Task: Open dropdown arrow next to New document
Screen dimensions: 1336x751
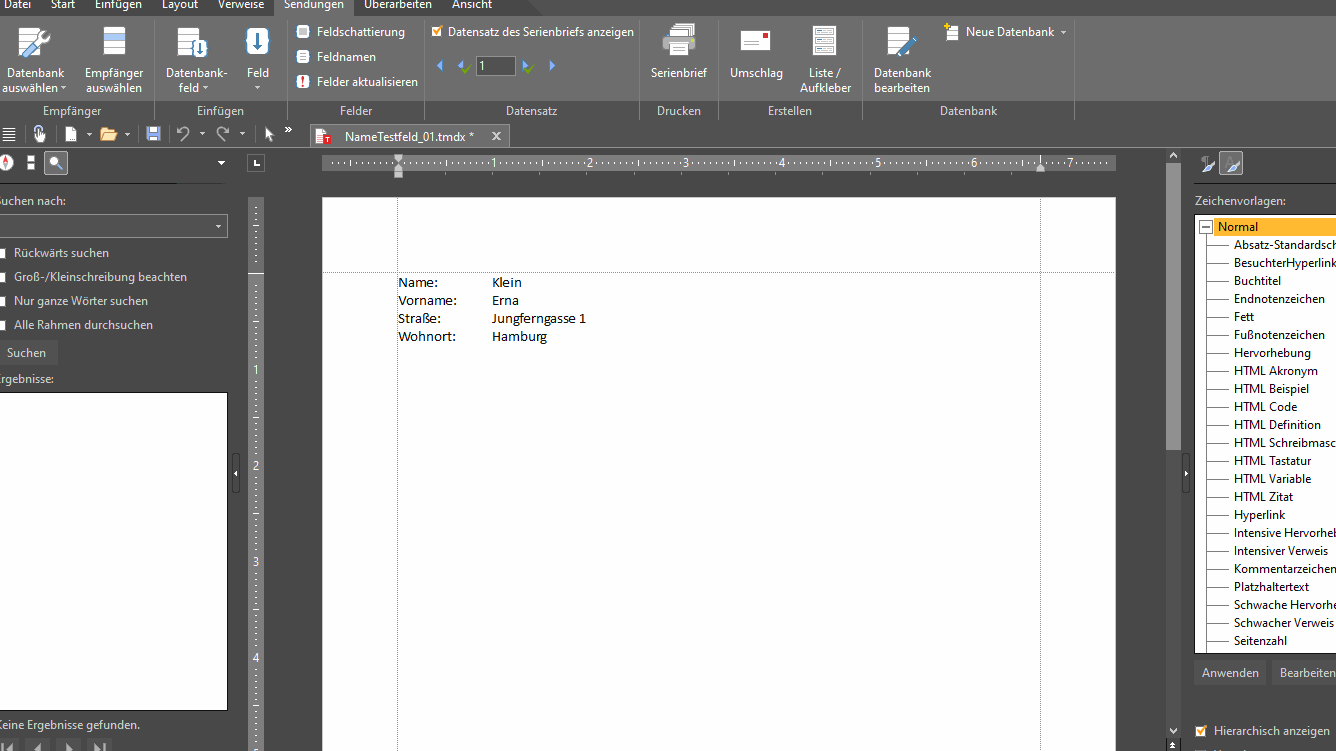Action: coord(89,134)
